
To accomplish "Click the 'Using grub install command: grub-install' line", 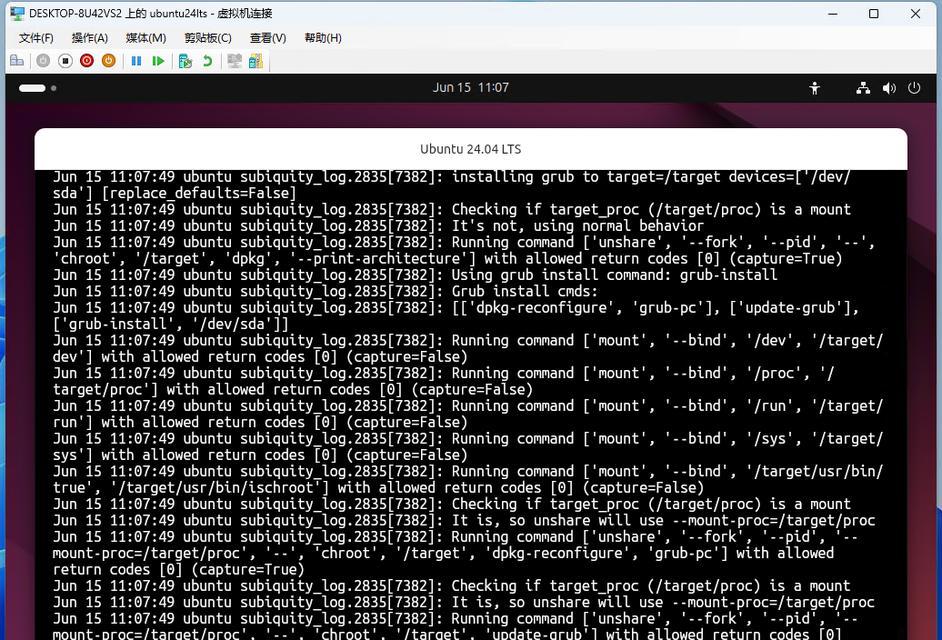I will (415, 275).
